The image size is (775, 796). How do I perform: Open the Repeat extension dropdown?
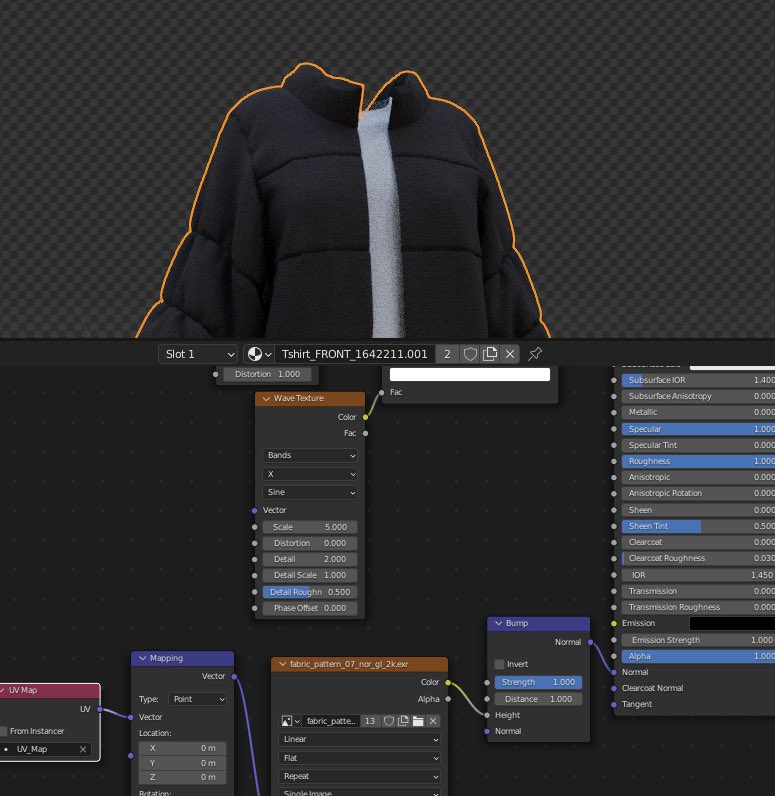[x=359, y=776]
